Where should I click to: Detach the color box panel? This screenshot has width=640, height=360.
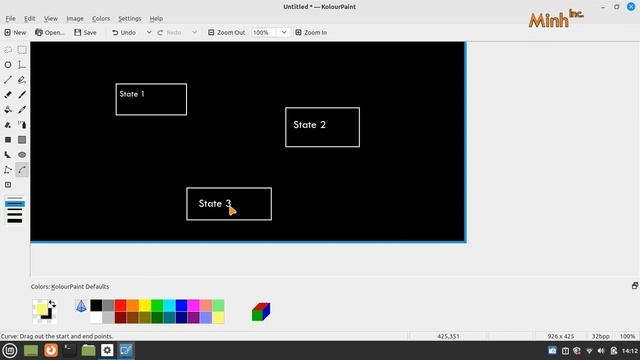[635, 286]
